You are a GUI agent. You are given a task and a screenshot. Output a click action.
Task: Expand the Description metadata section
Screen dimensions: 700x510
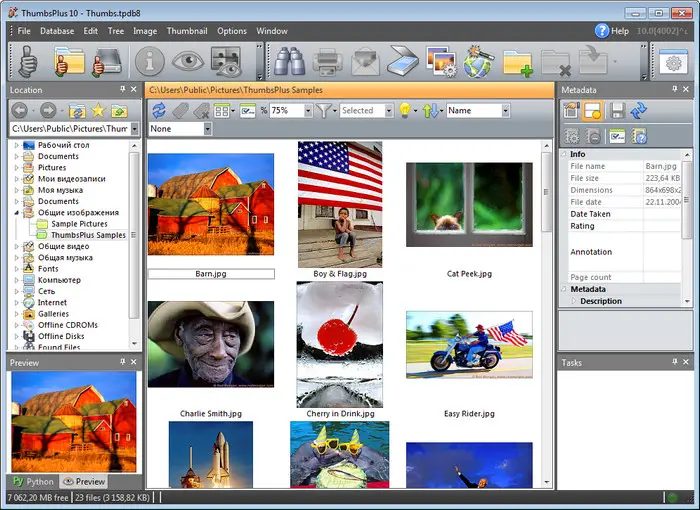coord(574,301)
